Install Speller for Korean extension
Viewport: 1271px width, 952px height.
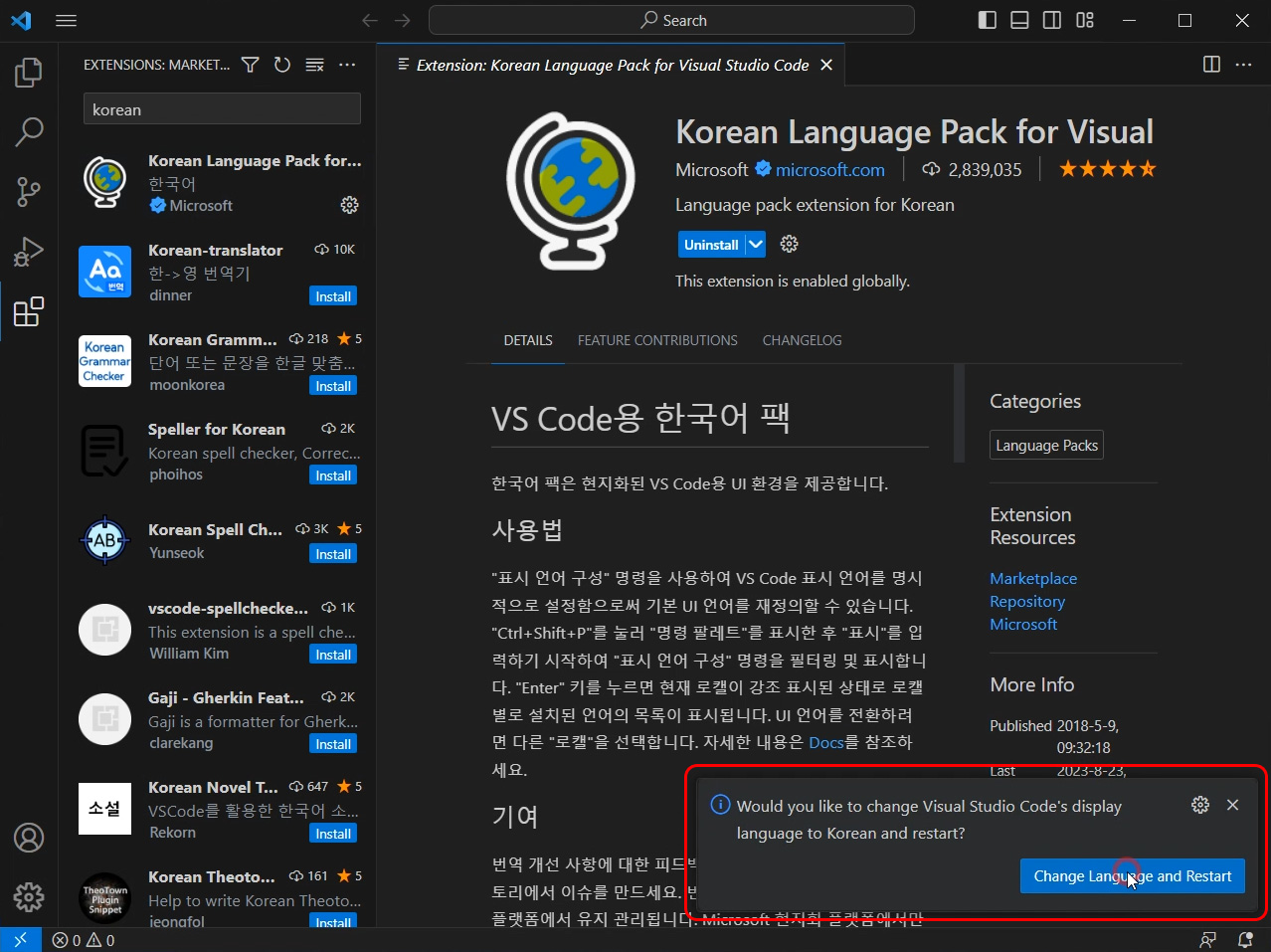[333, 476]
